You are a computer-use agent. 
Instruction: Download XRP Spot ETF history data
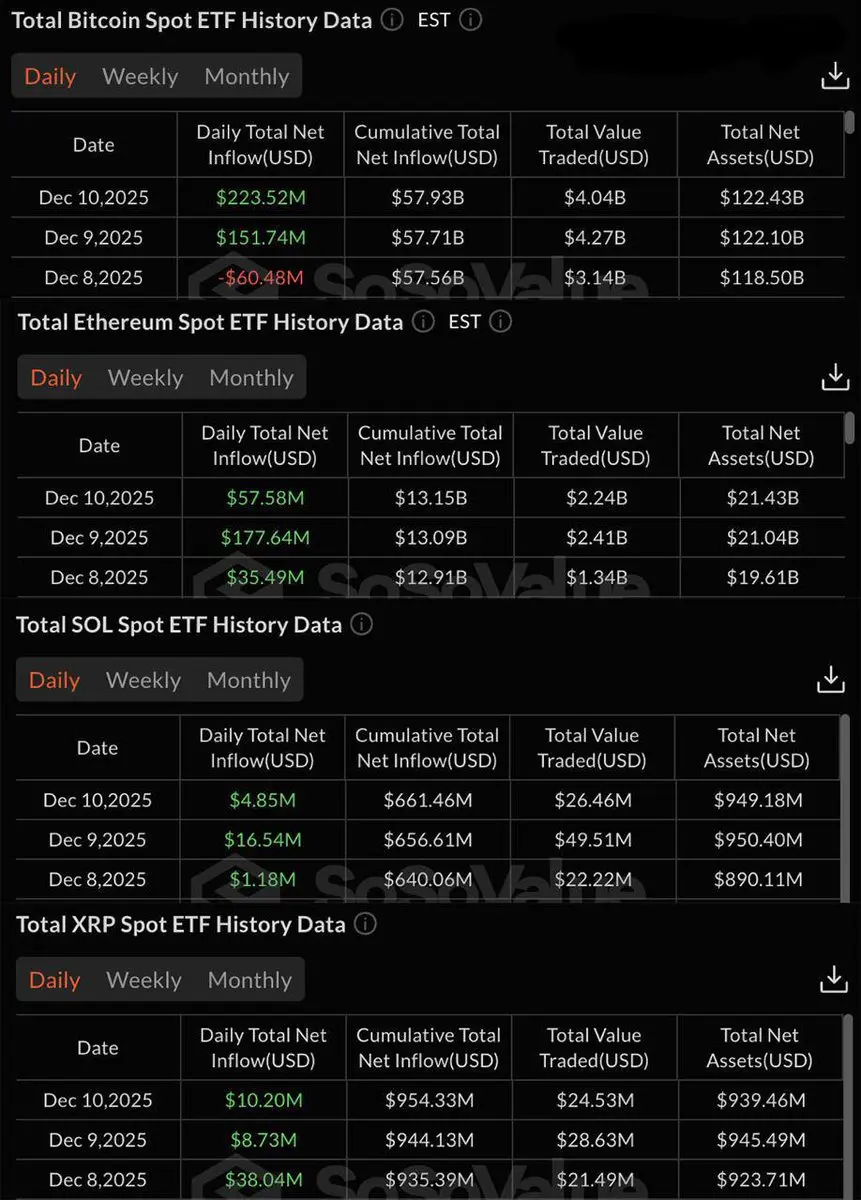tap(834, 980)
